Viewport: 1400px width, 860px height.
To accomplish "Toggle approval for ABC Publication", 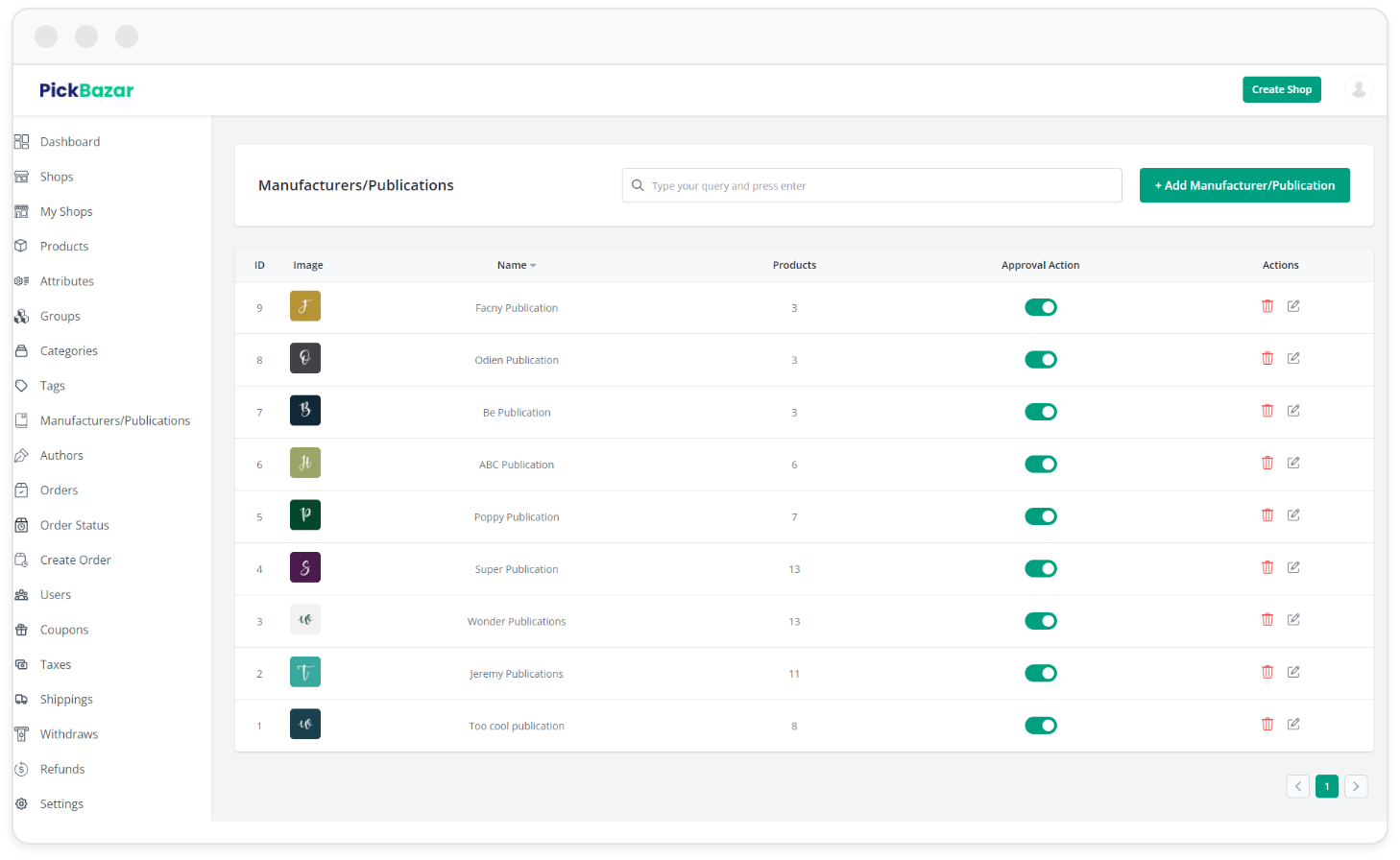I will (1040, 465).
